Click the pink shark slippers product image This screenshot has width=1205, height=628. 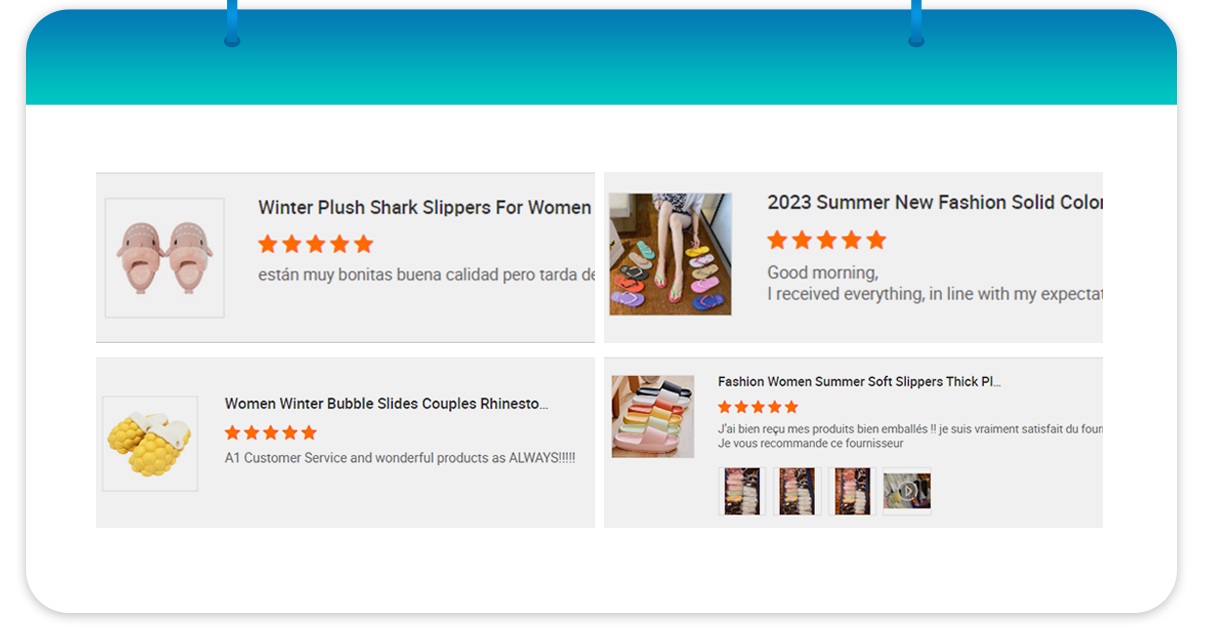(x=165, y=258)
